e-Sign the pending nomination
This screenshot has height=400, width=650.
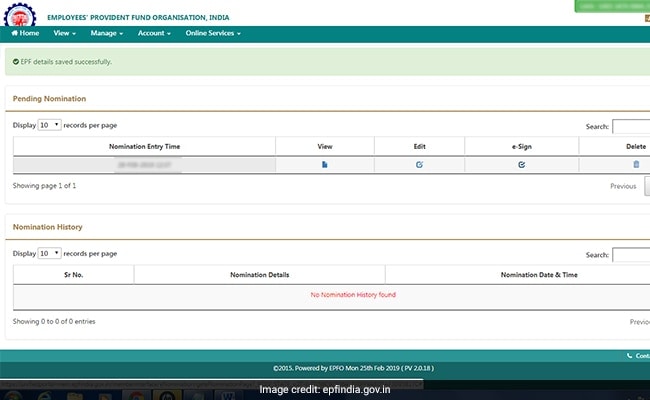pos(521,164)
